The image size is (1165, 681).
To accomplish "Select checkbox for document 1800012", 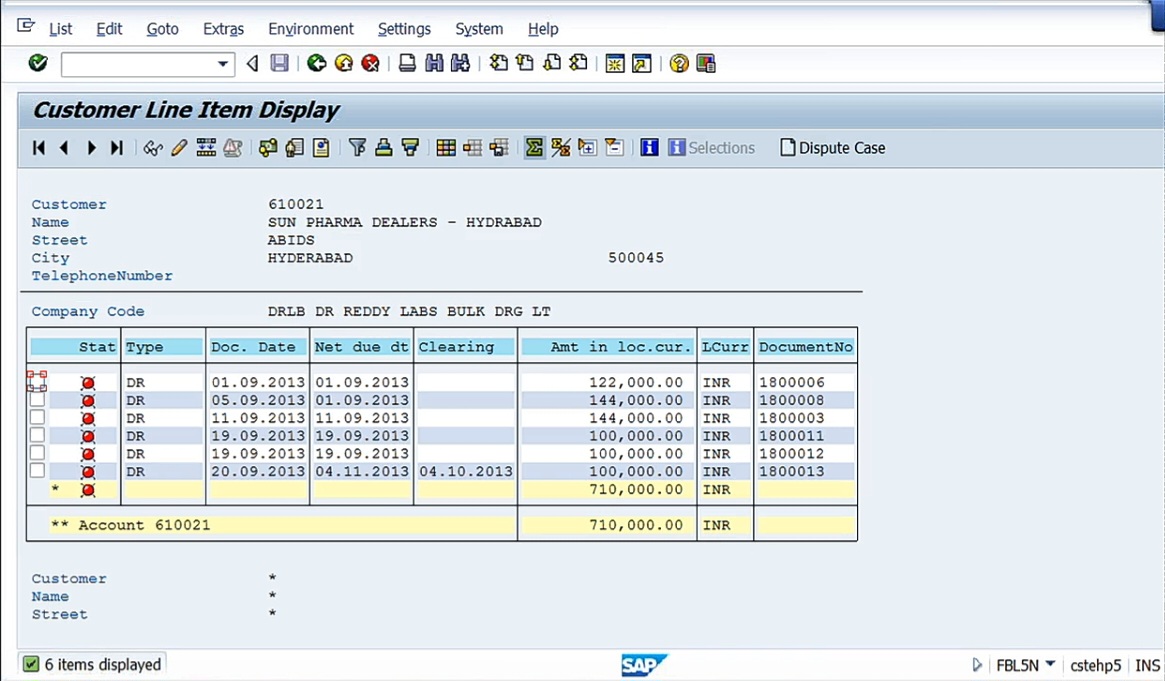I will [x=37, y=453].
